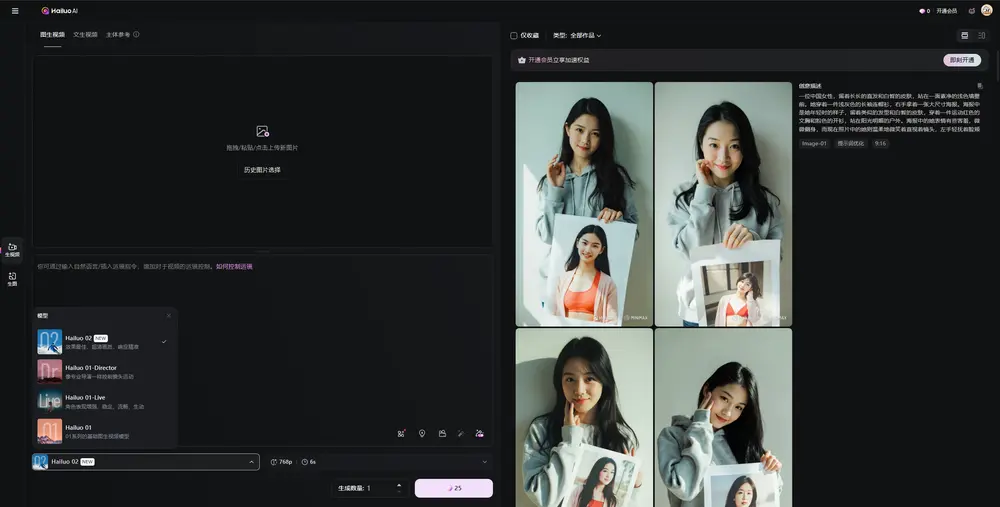This screenshot has height=507, width=1000.
Task: Select the card layout view toggle
Action: (964, 35)
